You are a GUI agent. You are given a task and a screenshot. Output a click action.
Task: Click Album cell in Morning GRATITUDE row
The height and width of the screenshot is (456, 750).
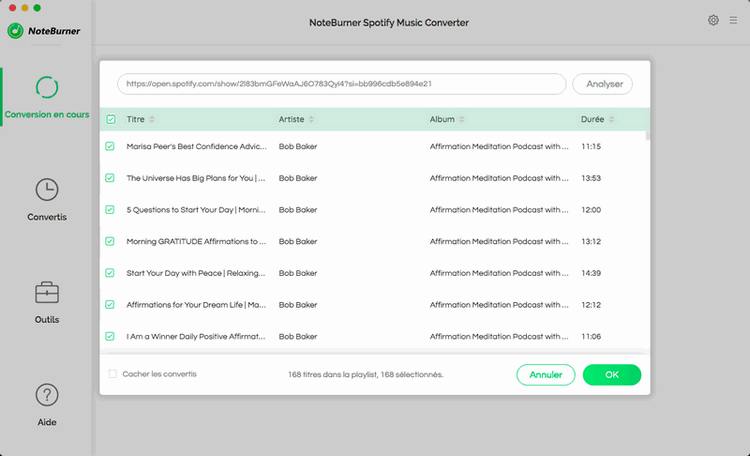499,241
